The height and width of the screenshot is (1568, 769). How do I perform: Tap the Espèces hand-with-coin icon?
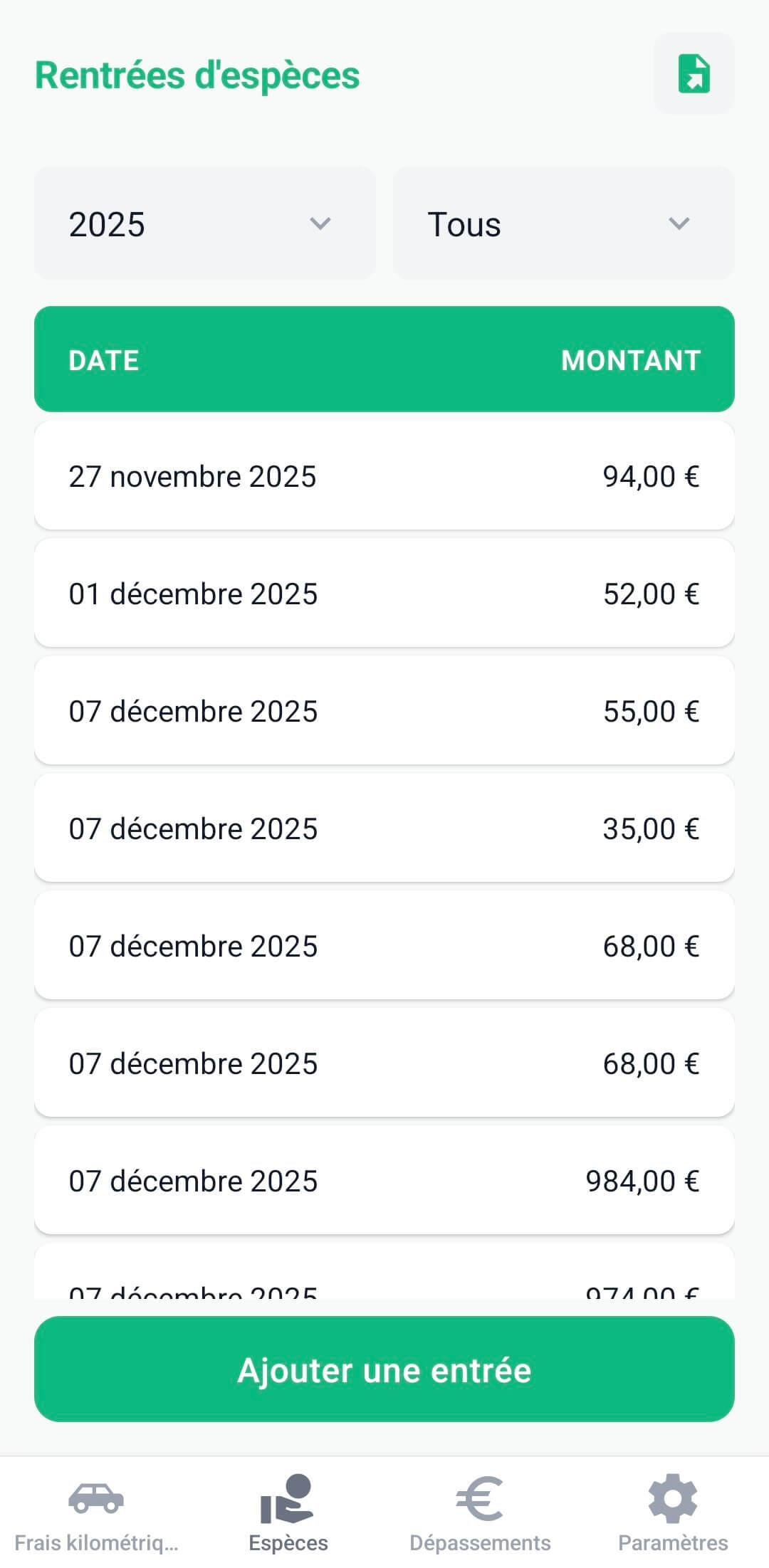click(288, 1498)
